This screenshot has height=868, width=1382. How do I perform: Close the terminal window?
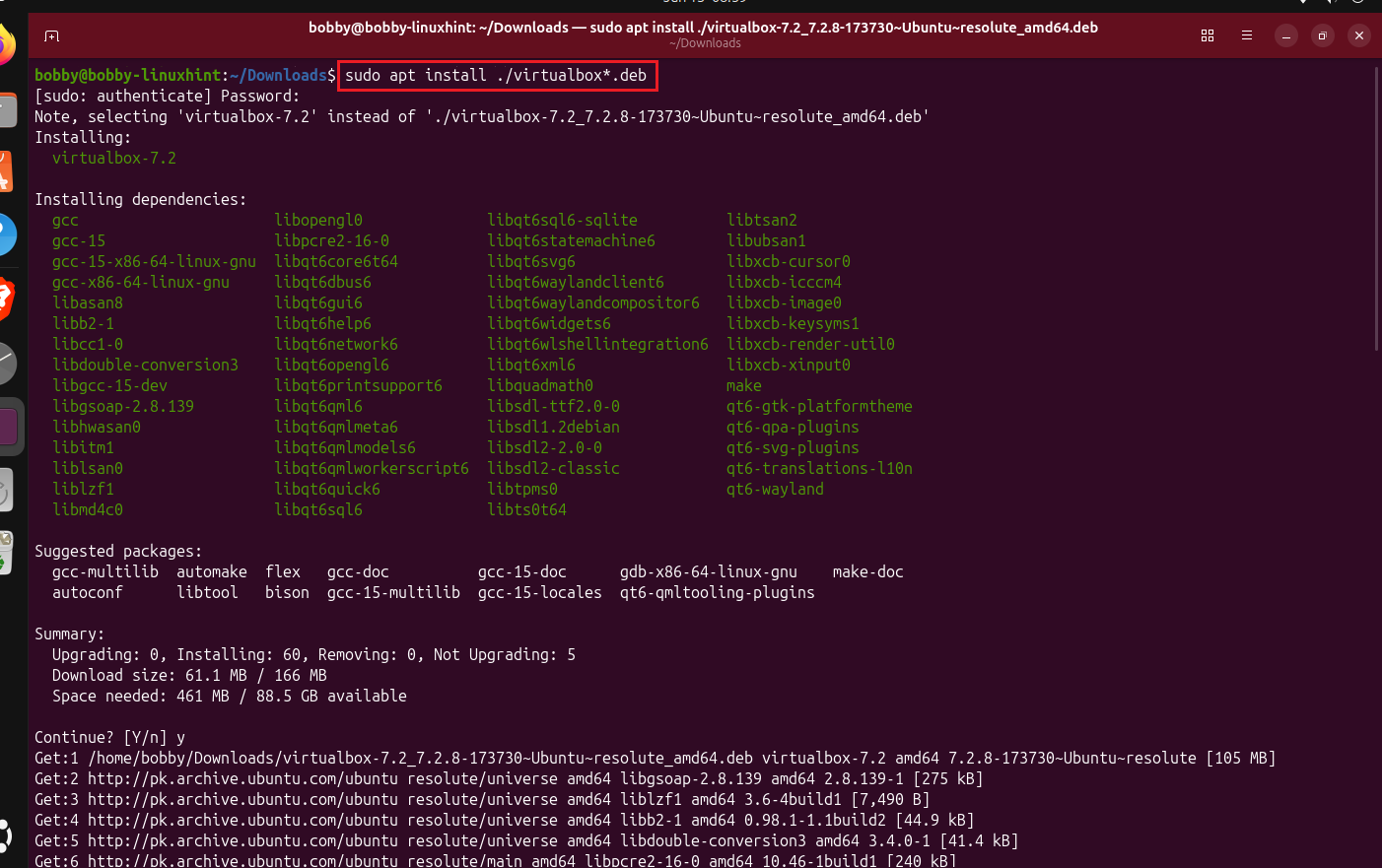pyautogui.click(x=1359, y=35)
